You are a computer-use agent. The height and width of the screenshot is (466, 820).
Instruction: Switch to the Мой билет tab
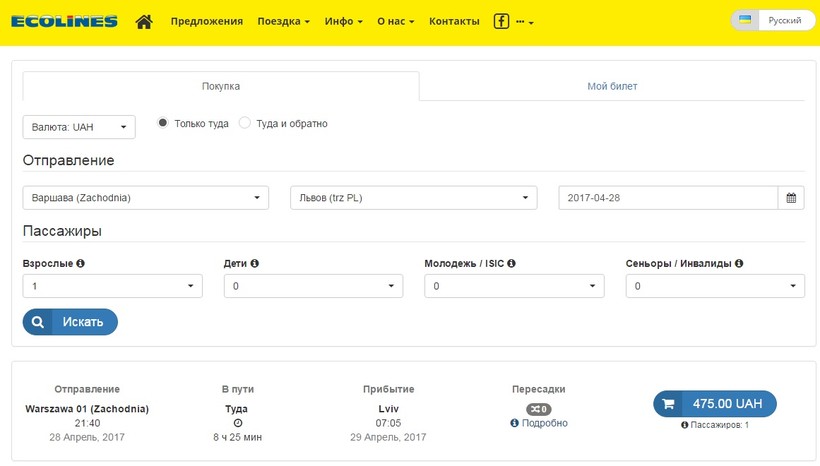tap(612, 86)
